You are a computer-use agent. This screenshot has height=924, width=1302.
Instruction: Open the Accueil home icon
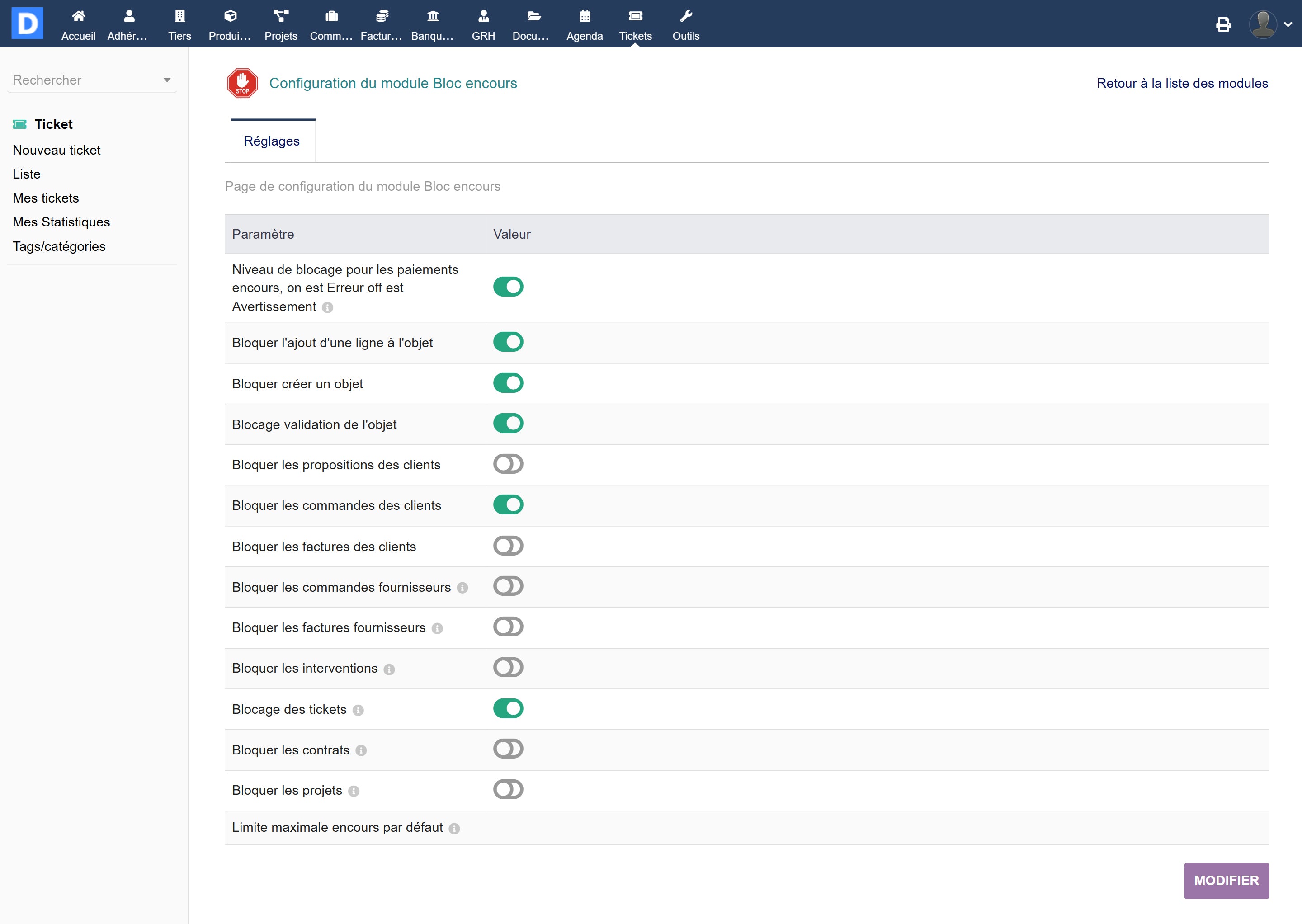[x=79, y=16]
